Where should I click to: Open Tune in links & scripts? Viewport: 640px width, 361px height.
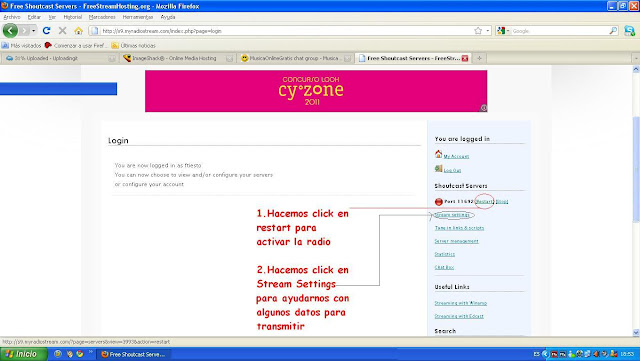tap(459, 228)
